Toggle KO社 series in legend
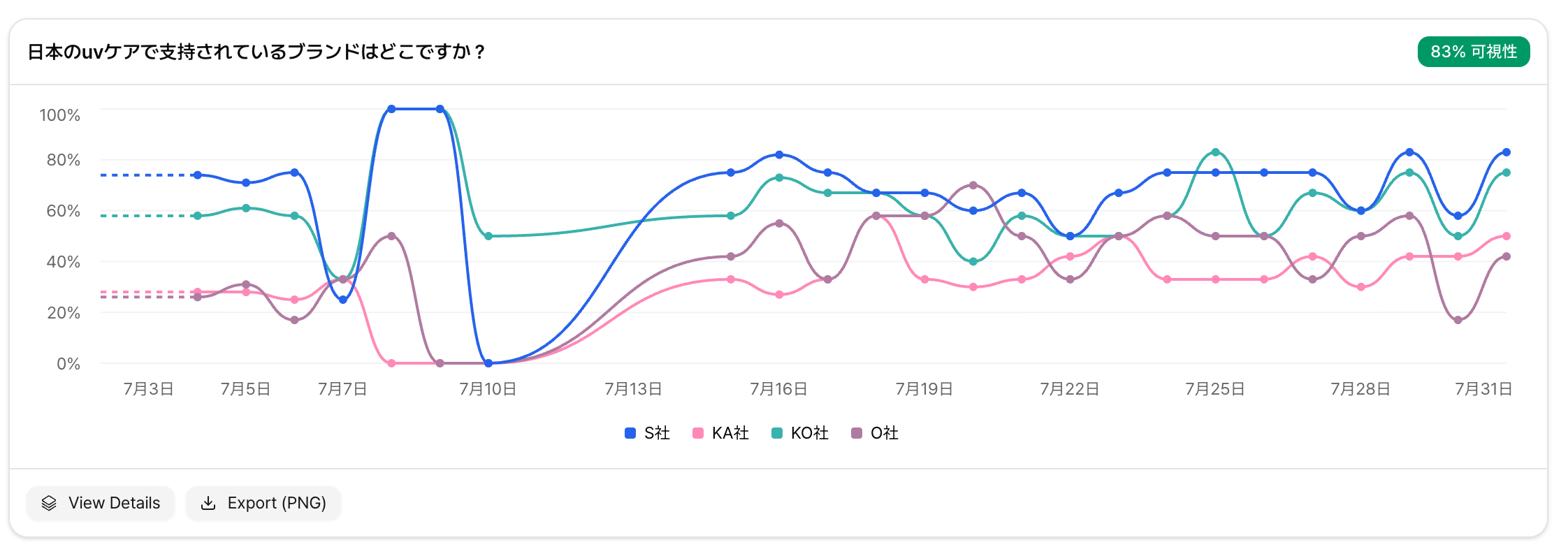The height and width of the screenshot is (556, 1568). [x=800, y=433]
